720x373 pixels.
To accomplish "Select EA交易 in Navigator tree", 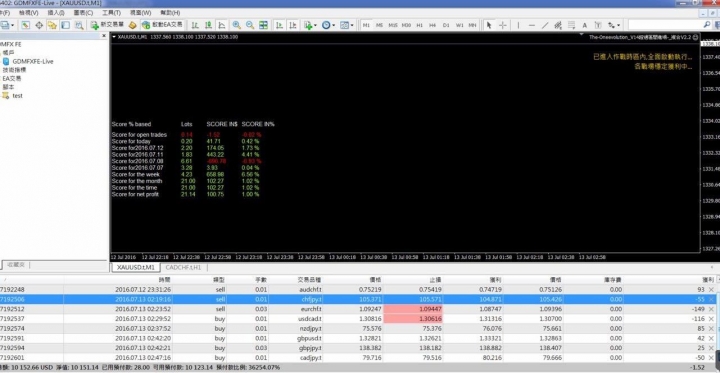I will (x=12, y=79).
